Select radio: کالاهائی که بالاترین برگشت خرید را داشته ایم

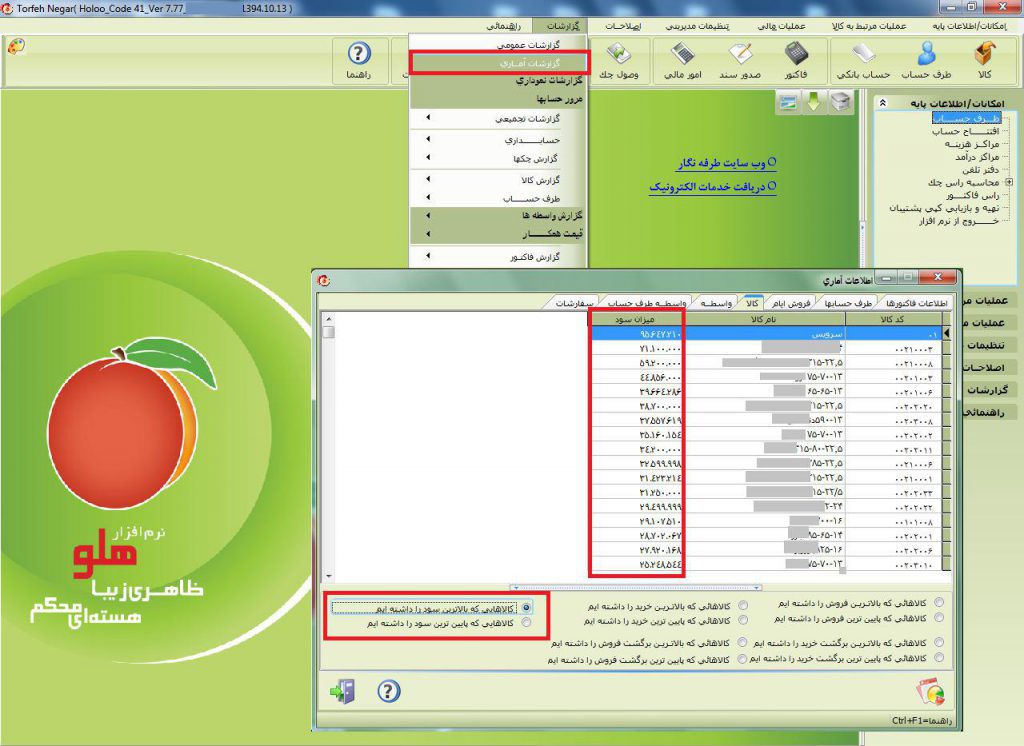tap(939, 643)
